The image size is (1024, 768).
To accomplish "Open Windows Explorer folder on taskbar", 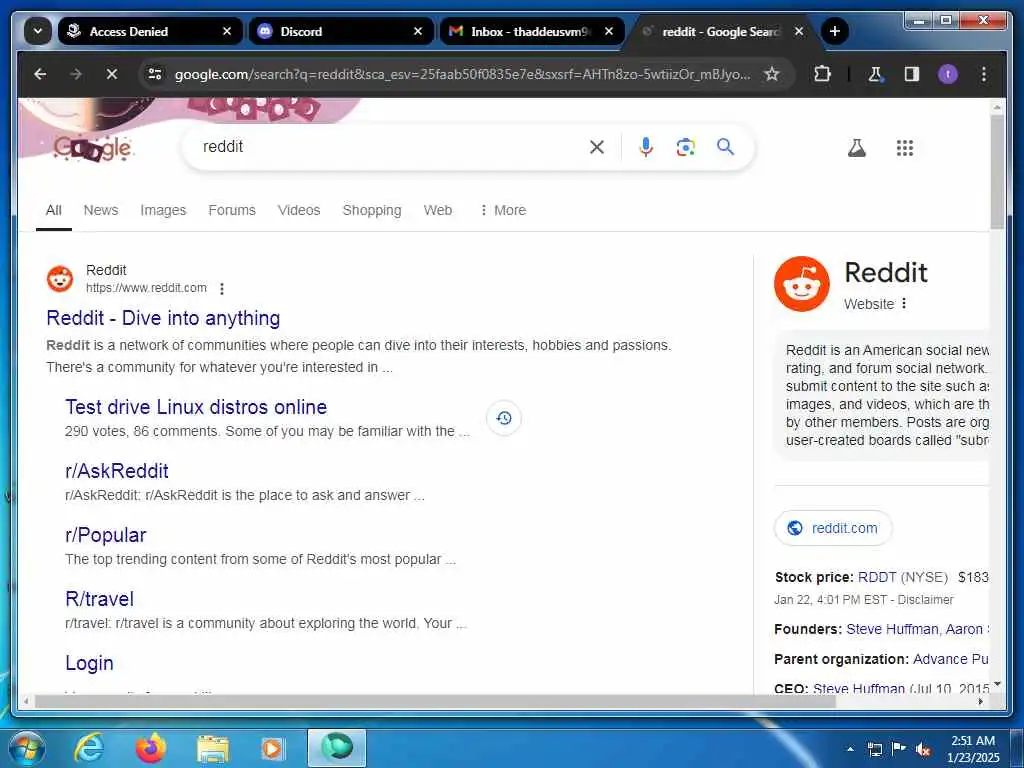I will [213, 750].
